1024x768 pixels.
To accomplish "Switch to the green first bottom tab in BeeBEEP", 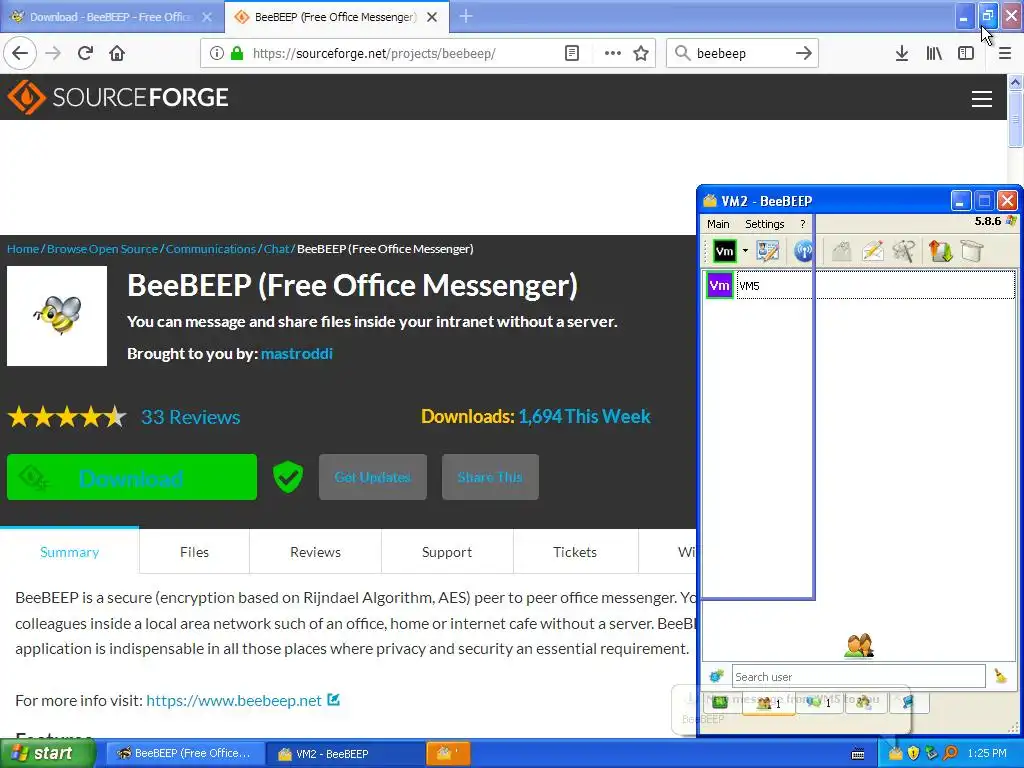I will [x=720, y=703].
